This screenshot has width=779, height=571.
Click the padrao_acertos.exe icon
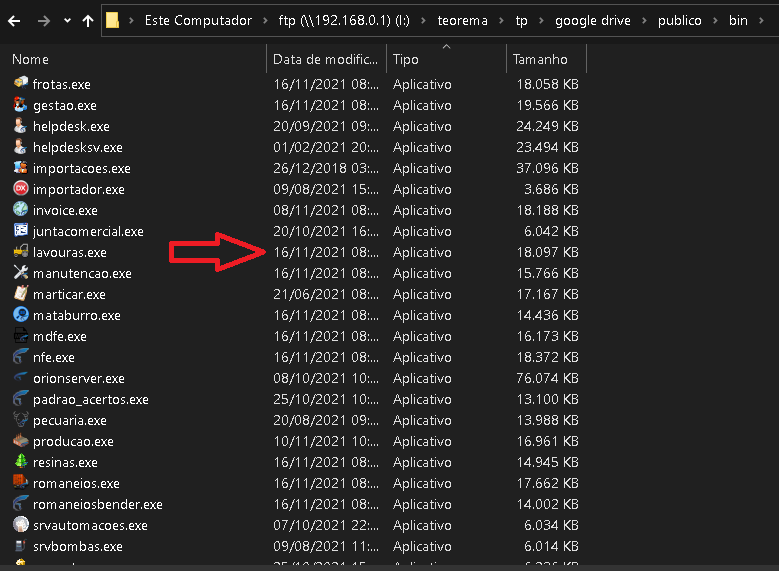point(21,398)
